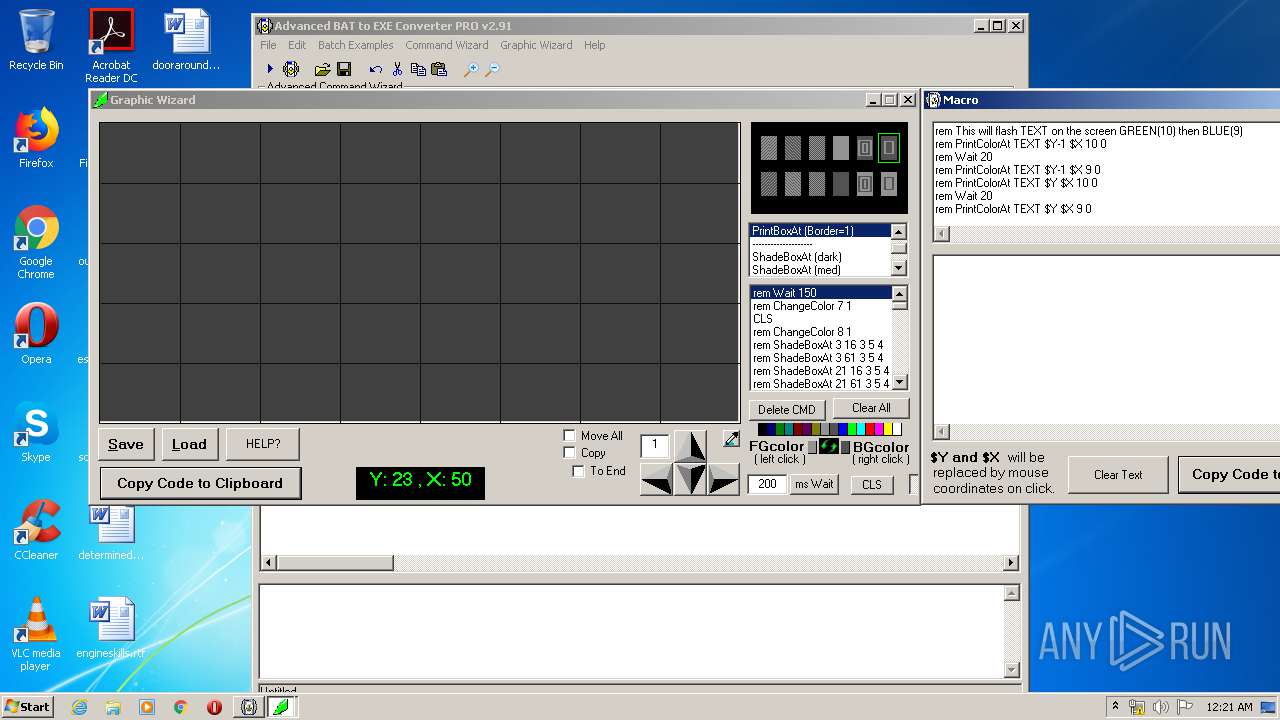
Task: Select the green-highlighted box style in the top row
Action: point(888,149)
